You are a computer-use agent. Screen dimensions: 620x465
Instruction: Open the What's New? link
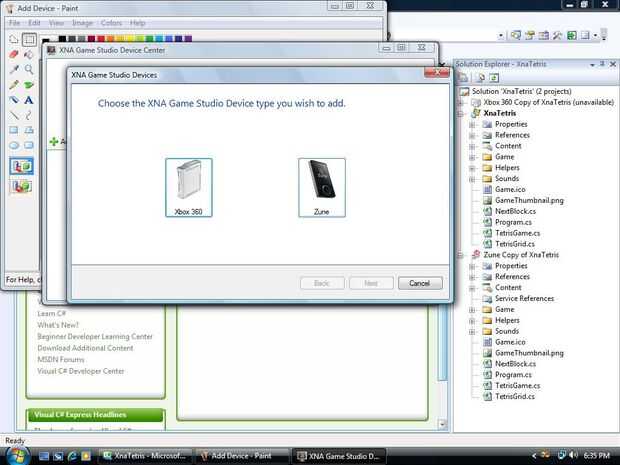point(58,325)
